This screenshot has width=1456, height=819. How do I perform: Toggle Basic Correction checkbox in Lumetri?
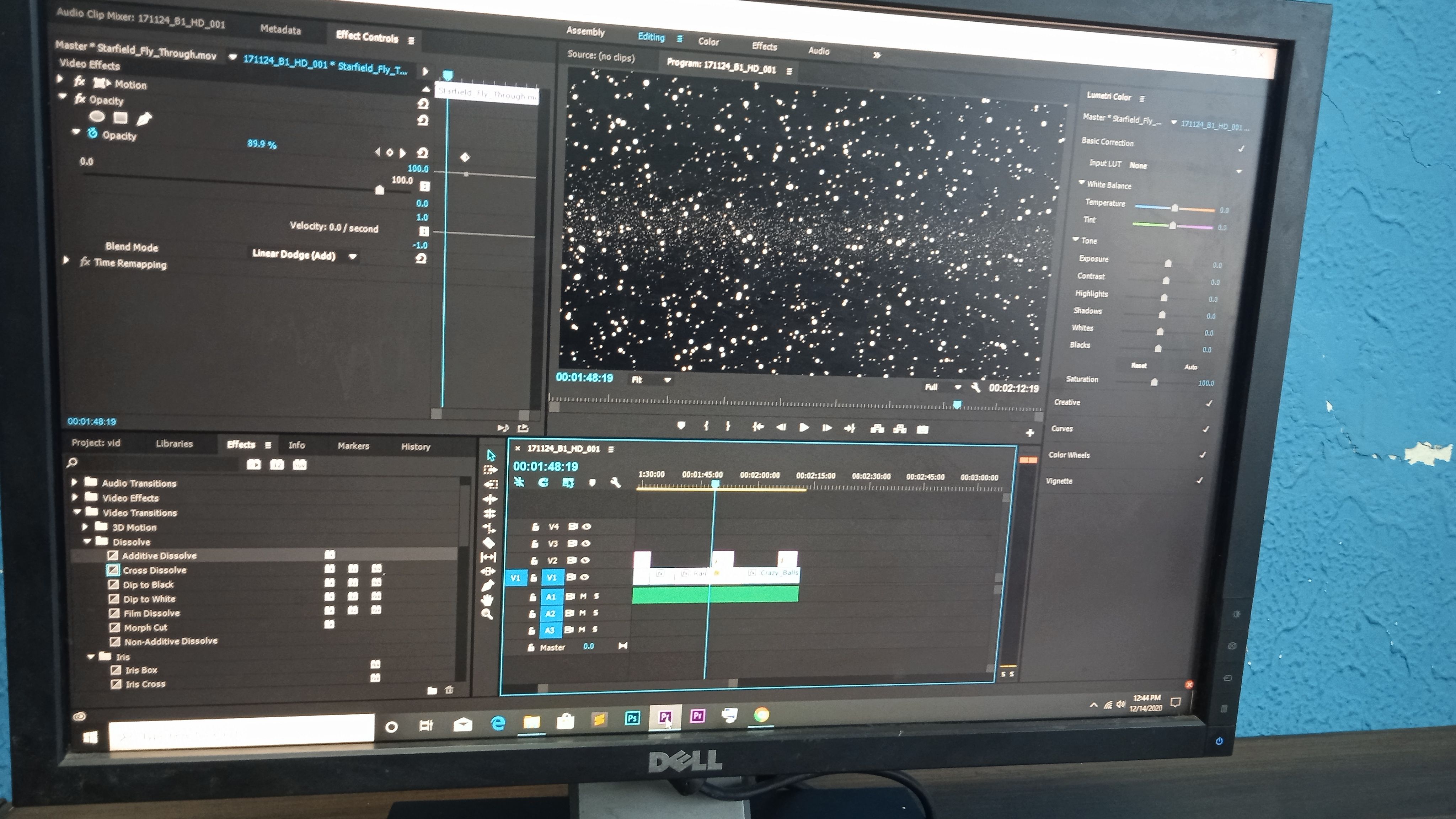1241,149
